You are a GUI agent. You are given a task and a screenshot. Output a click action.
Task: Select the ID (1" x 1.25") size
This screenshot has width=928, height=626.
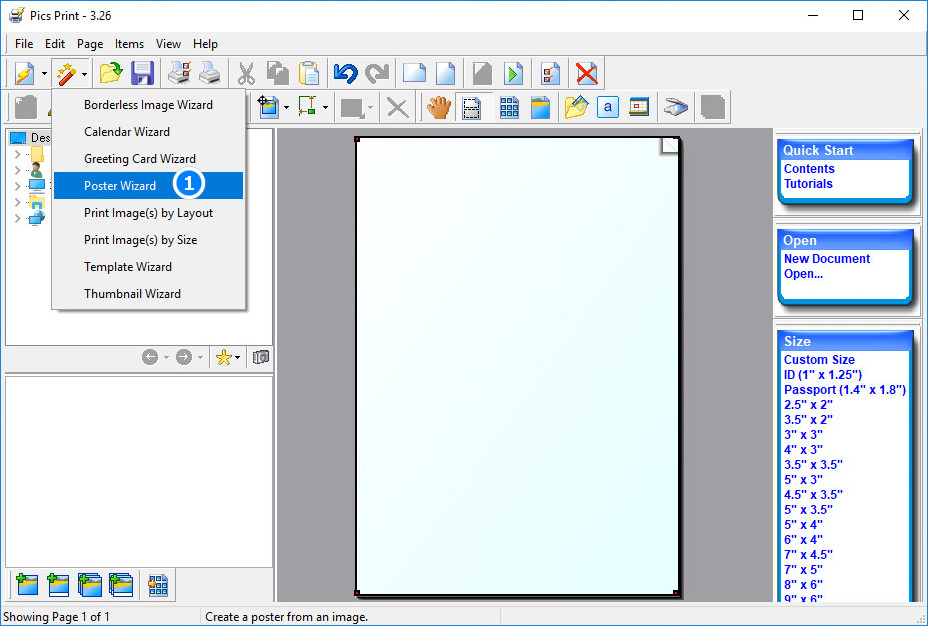click(x=823, y=375)
